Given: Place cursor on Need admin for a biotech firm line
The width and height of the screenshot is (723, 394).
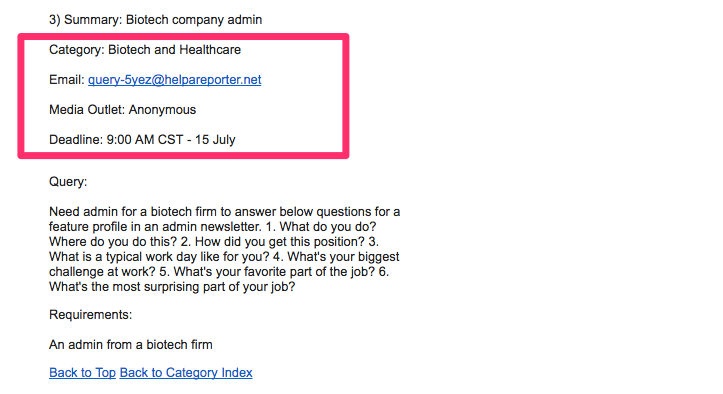Looking at the screenshot, I should click(x=225, y=212).
